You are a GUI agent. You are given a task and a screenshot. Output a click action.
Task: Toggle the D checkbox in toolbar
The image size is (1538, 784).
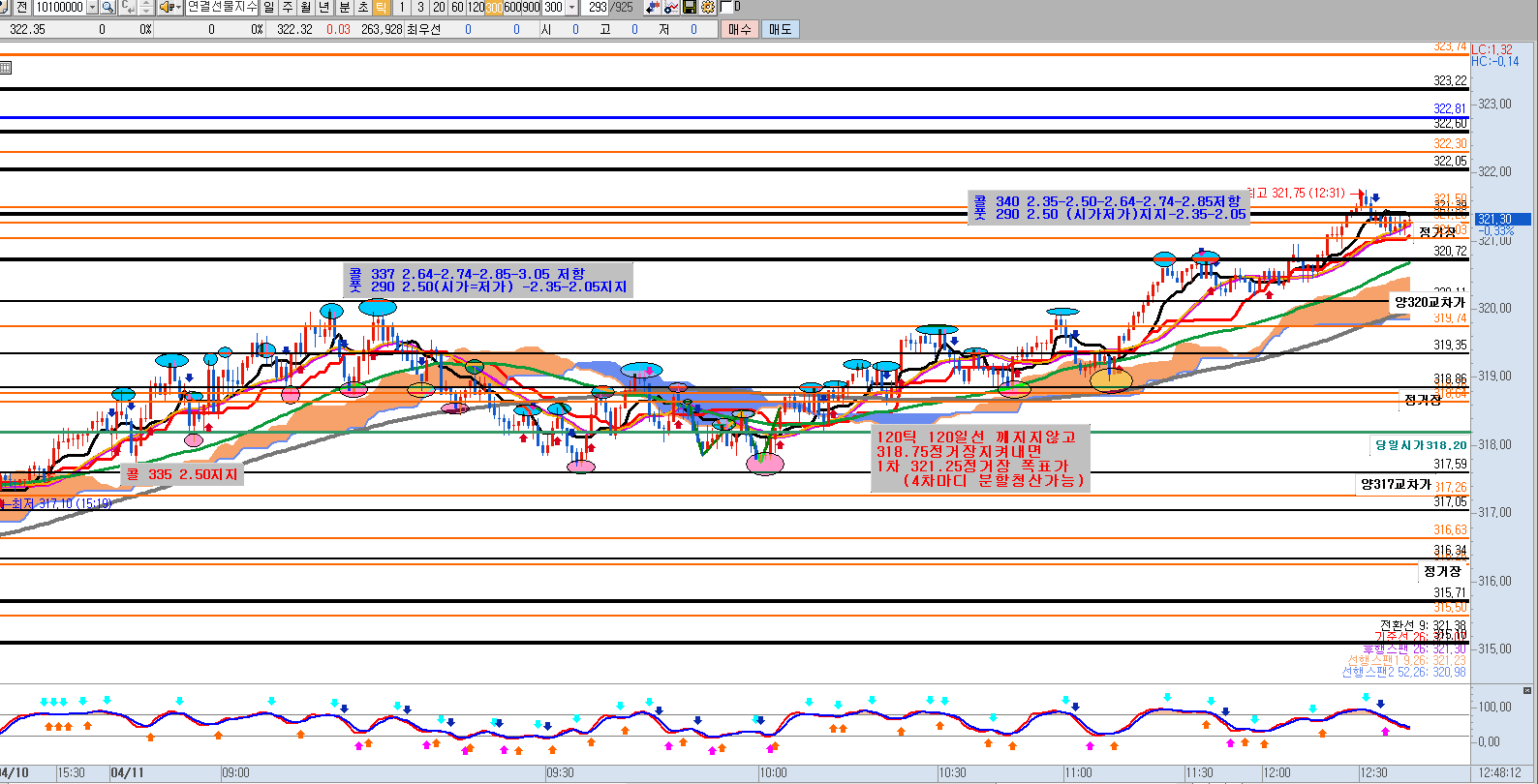click(726, 7)
